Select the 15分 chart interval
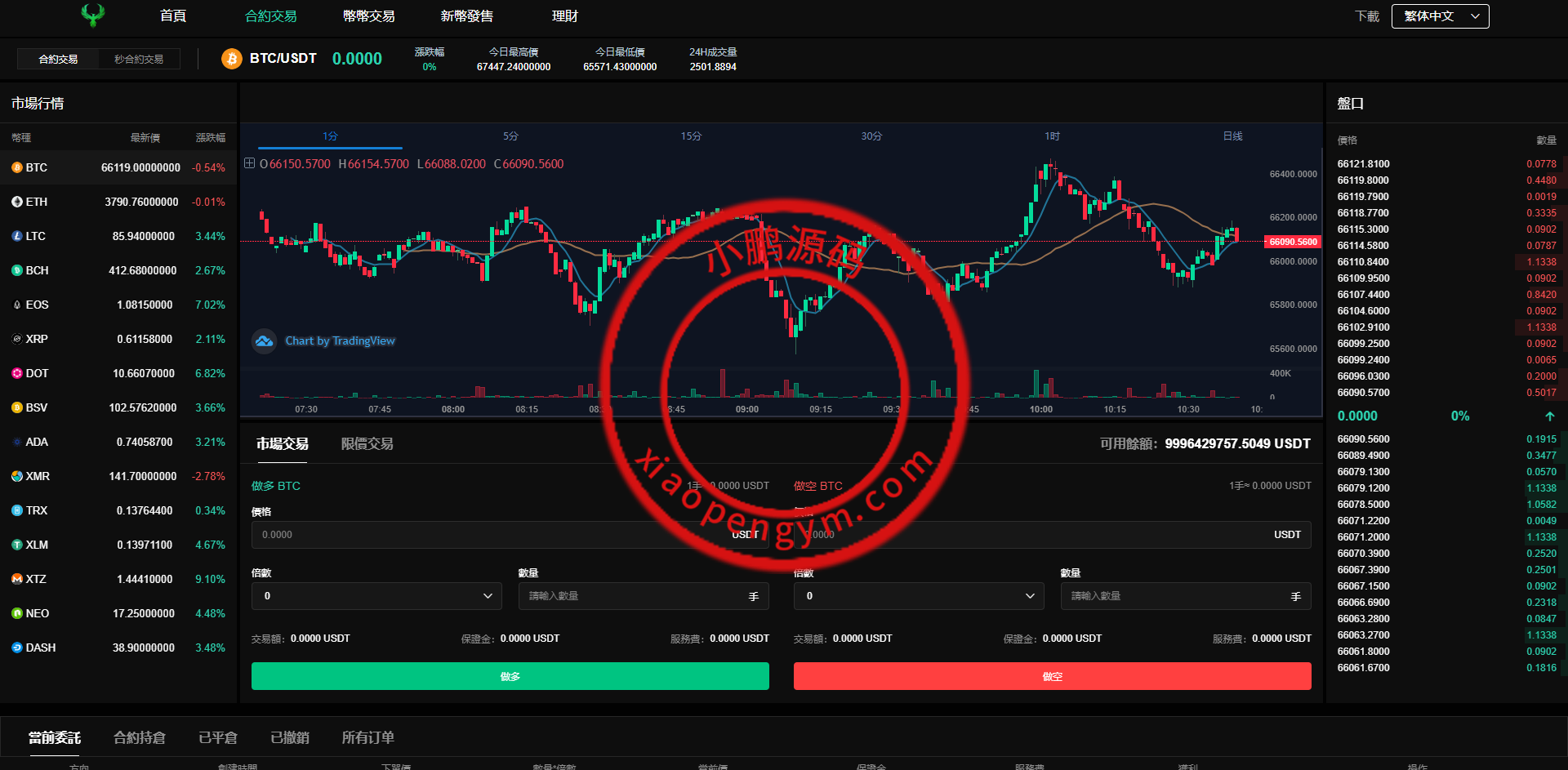Viewport: 1568px width, 770px height. pos(691,136)
